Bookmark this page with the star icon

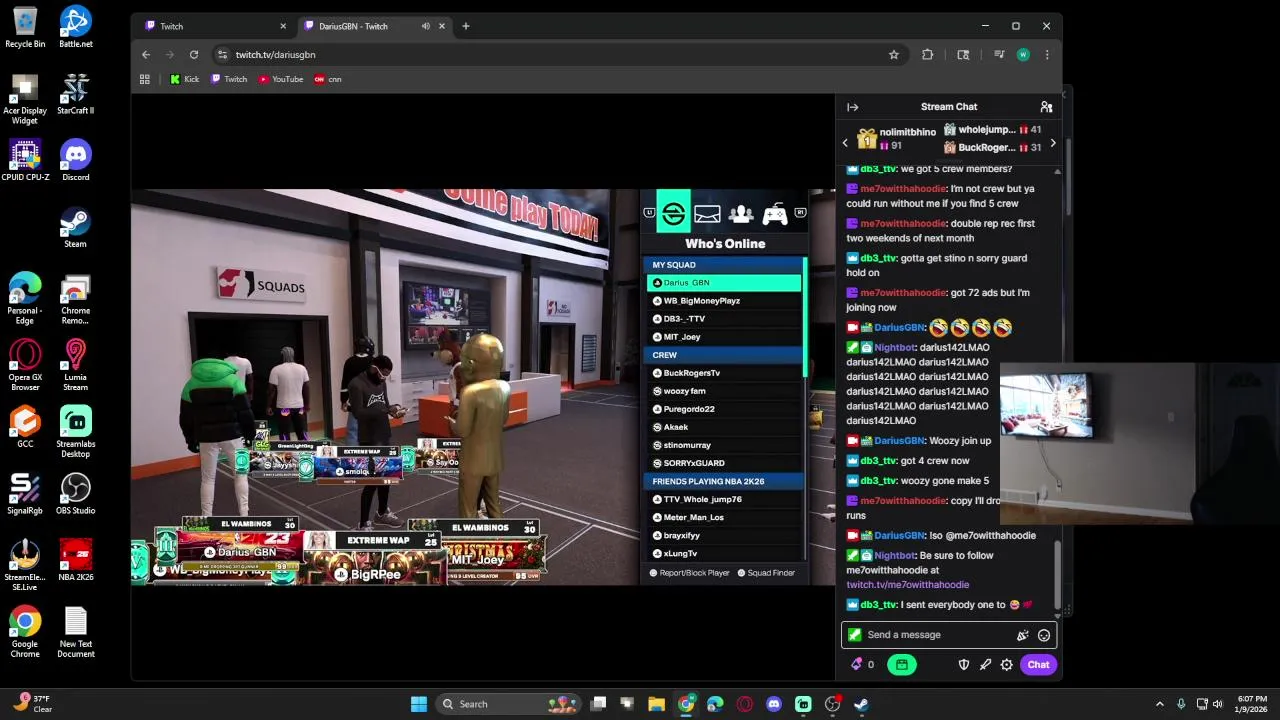click(x=894, y=55)
